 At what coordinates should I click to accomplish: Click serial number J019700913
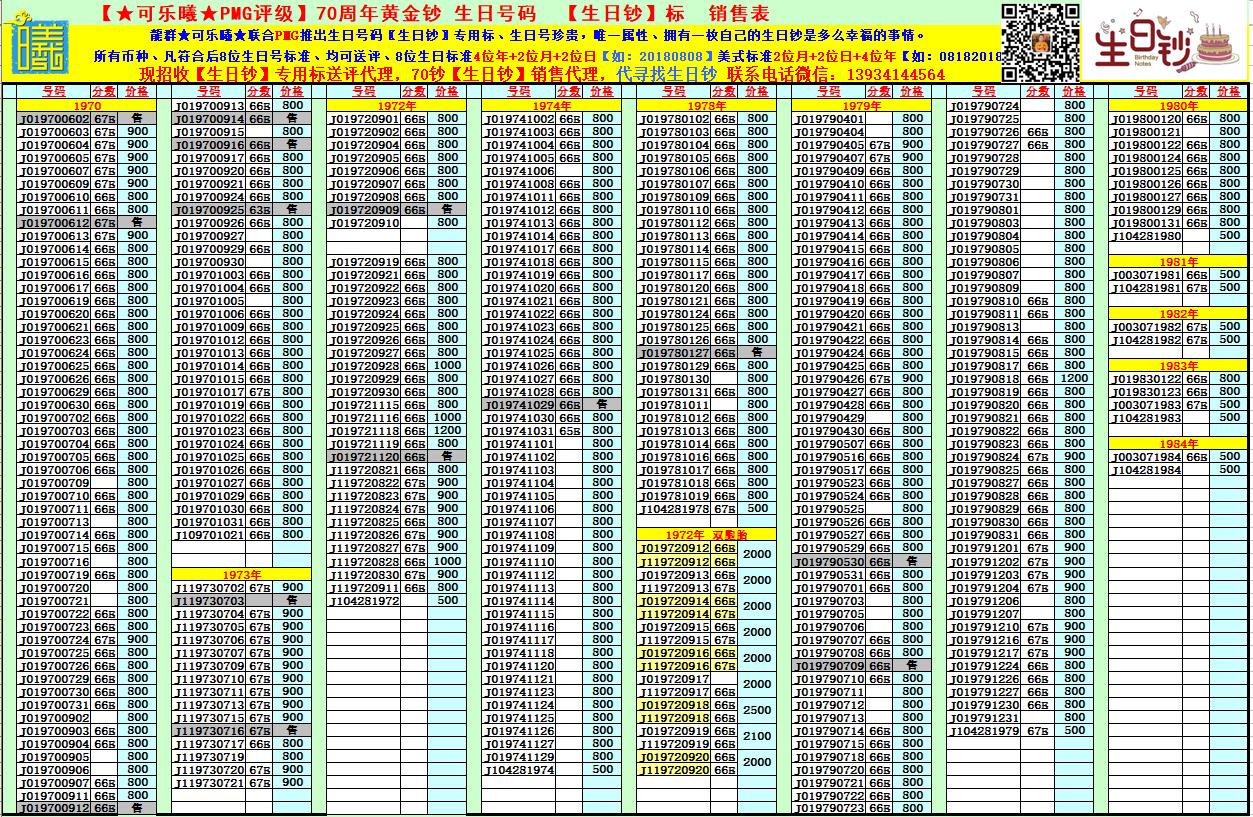210,105
